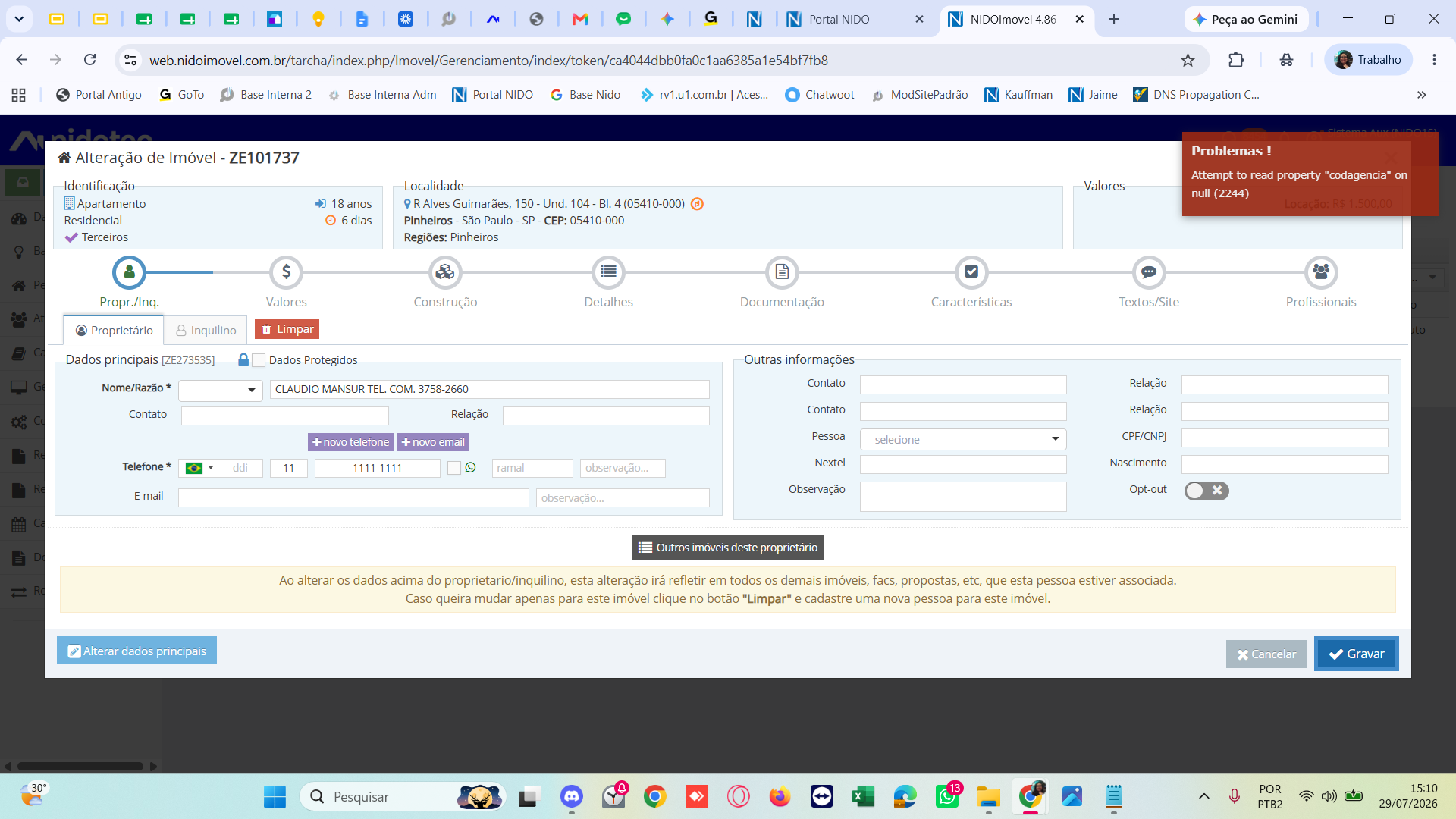Open the Trabalho profile button in Chrome
1456x819 pixels.
(x=1368, y=60)
